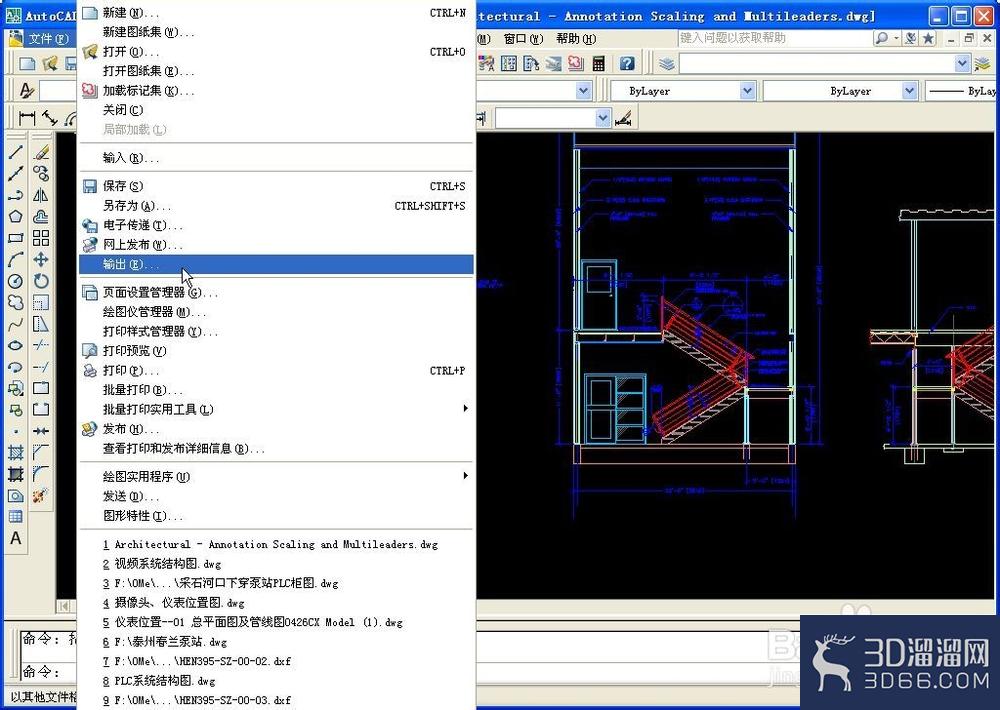Screen dimensions: 1000x710
Task: Open Help via the question mark icon
Action: tap(627, 63)
